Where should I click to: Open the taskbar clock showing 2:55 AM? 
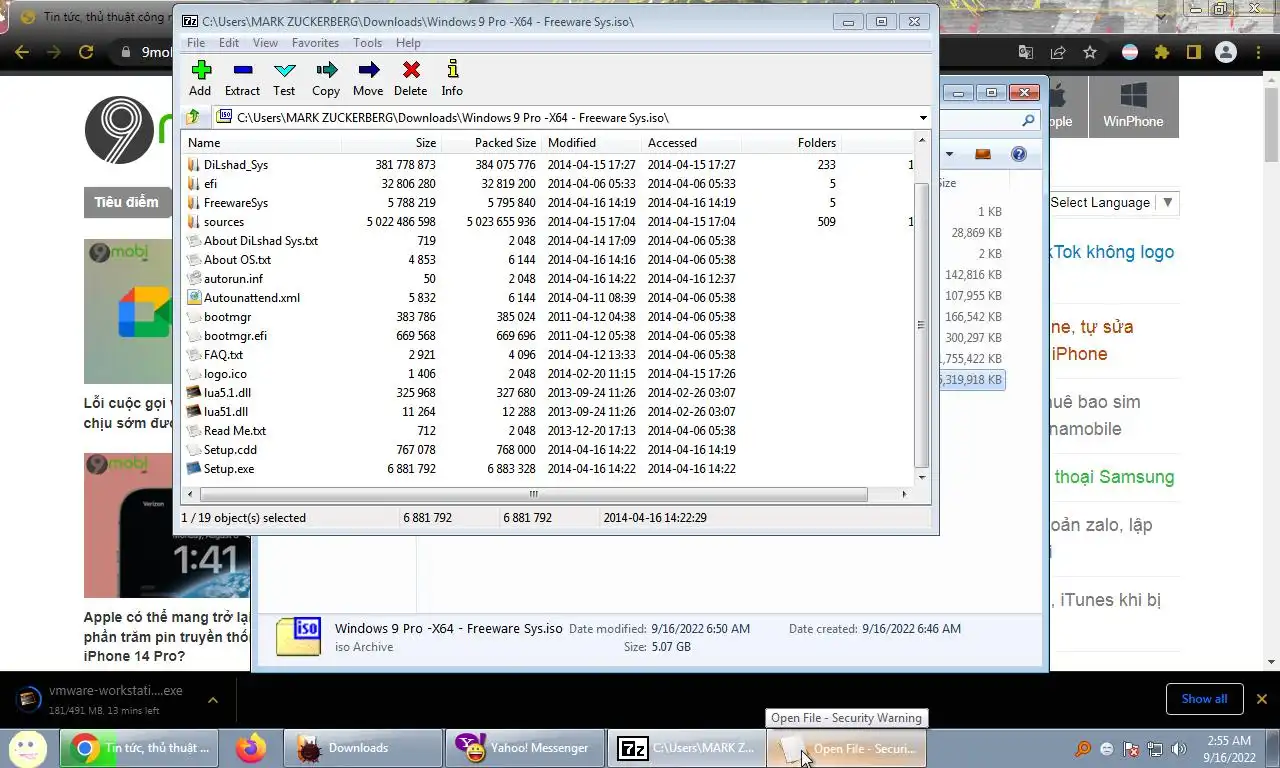pyautogui.click(x=1229, y=749)
